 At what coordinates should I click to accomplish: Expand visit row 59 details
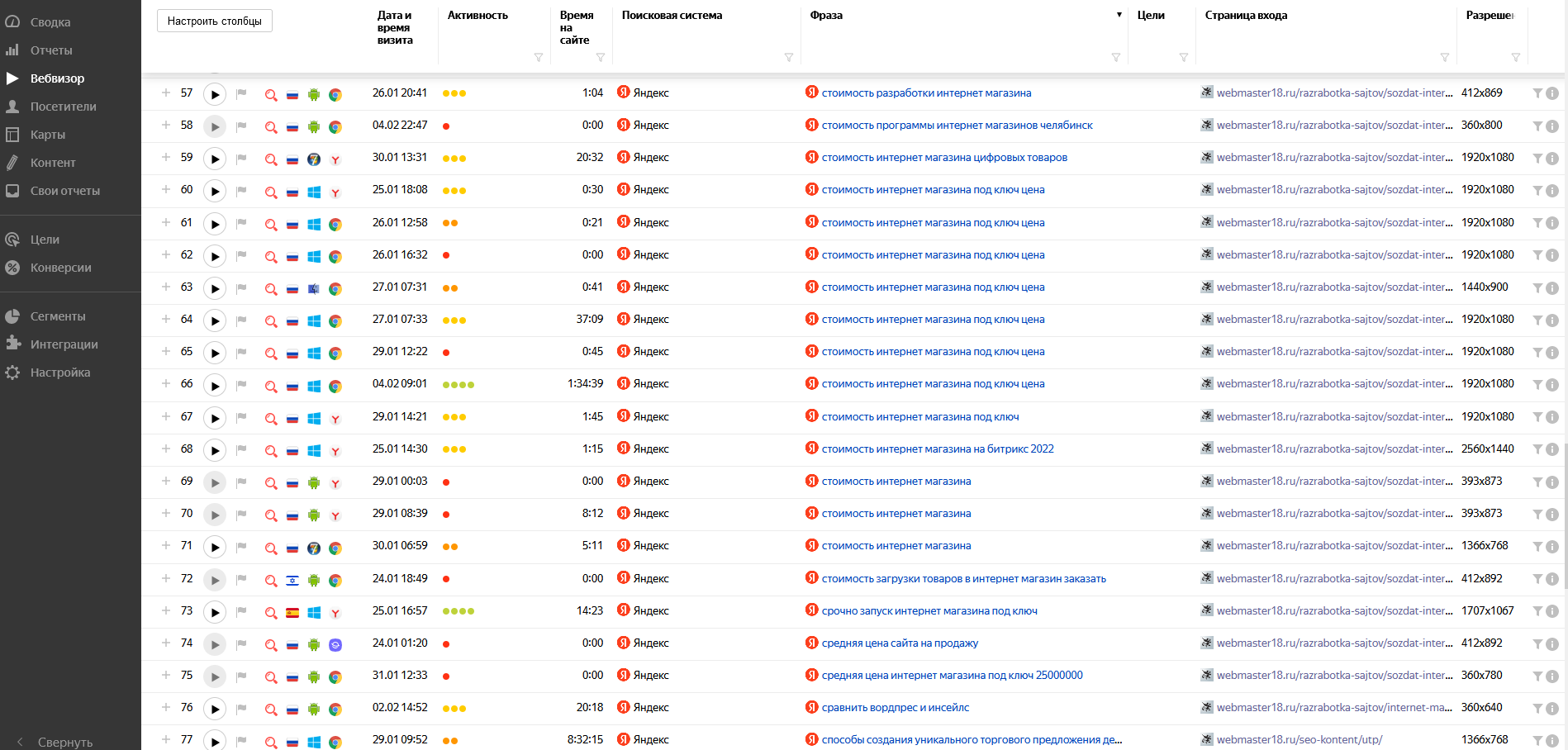click(166, 157)
